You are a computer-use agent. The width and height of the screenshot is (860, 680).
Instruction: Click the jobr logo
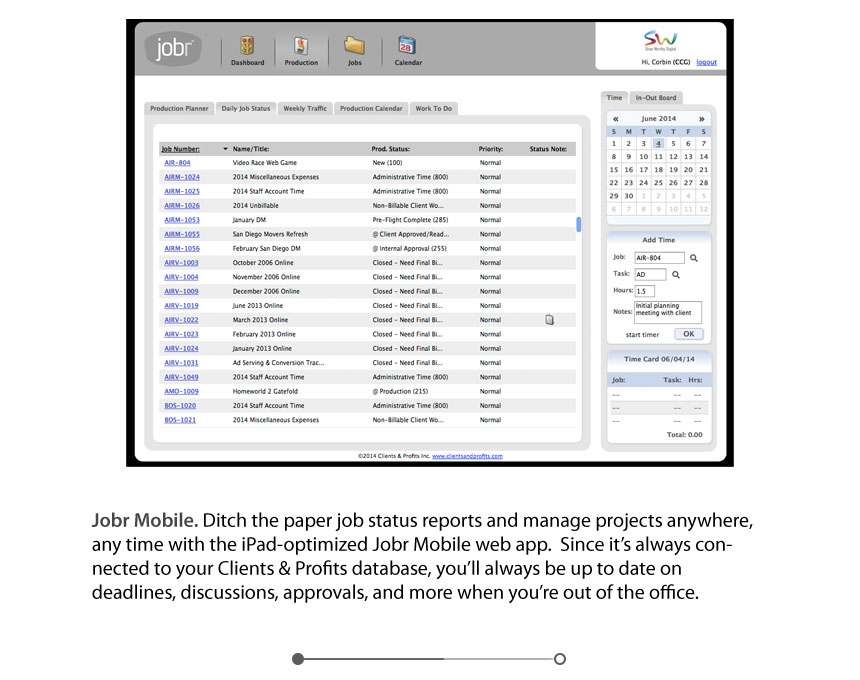click(x=173, y=49)
